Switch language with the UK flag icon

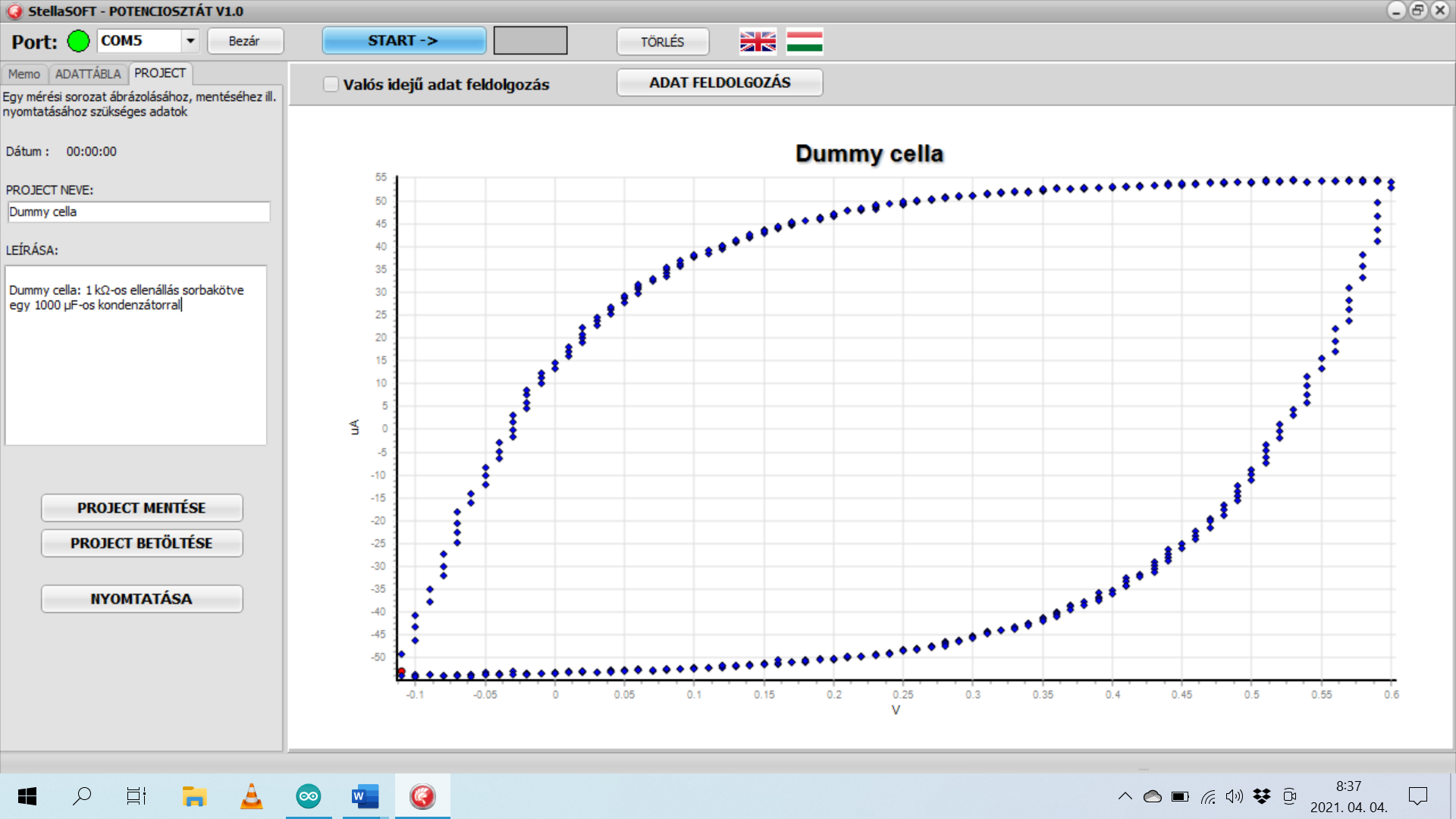click(758, 41)
